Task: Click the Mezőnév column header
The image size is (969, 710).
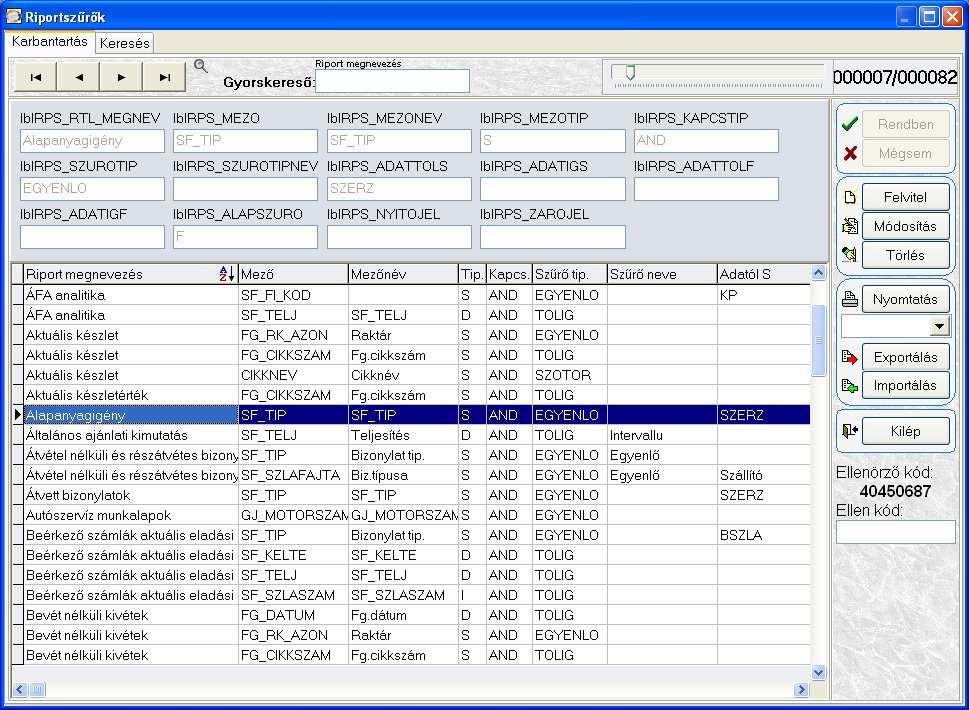Action: pyautogui.click(x=403, y=274)
